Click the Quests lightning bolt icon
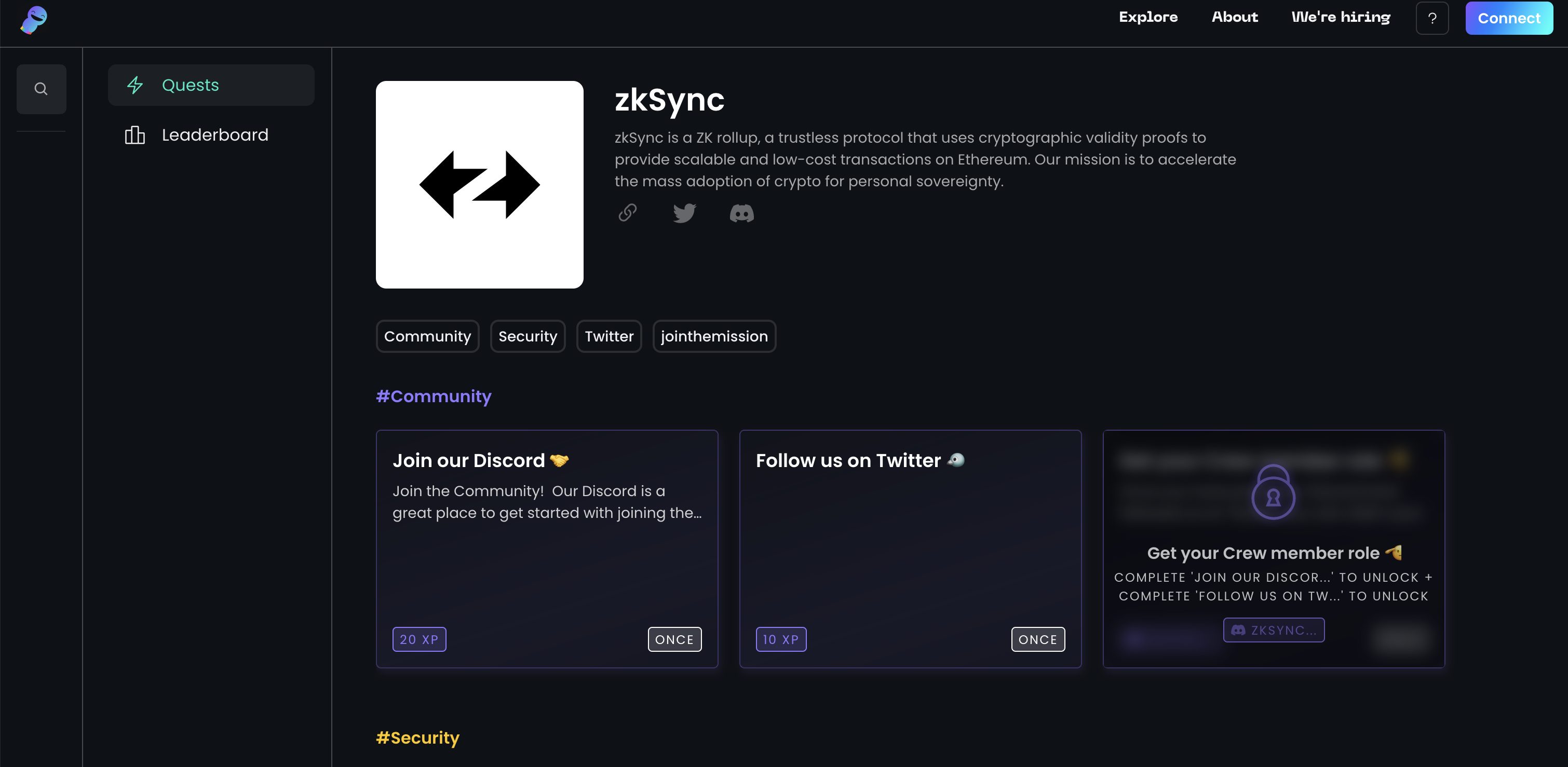The image size is (1568, 767). (135, 85)
